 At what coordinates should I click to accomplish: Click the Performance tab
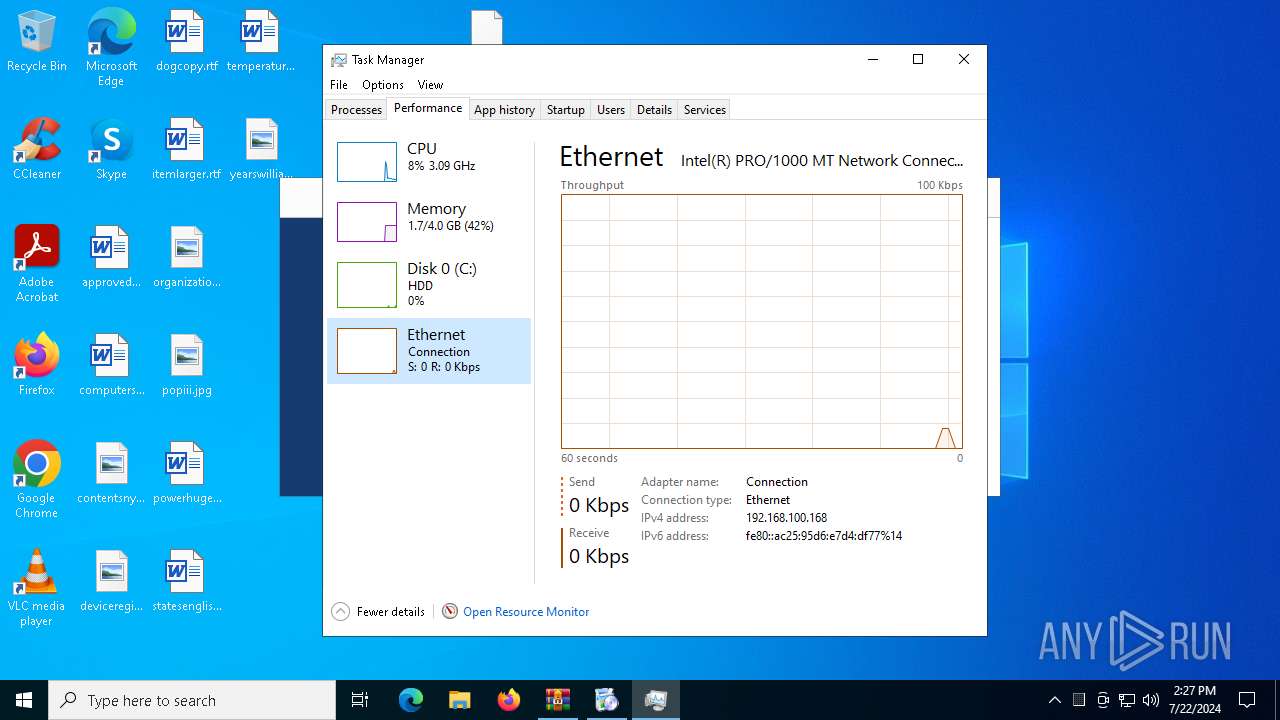[428, 108]
